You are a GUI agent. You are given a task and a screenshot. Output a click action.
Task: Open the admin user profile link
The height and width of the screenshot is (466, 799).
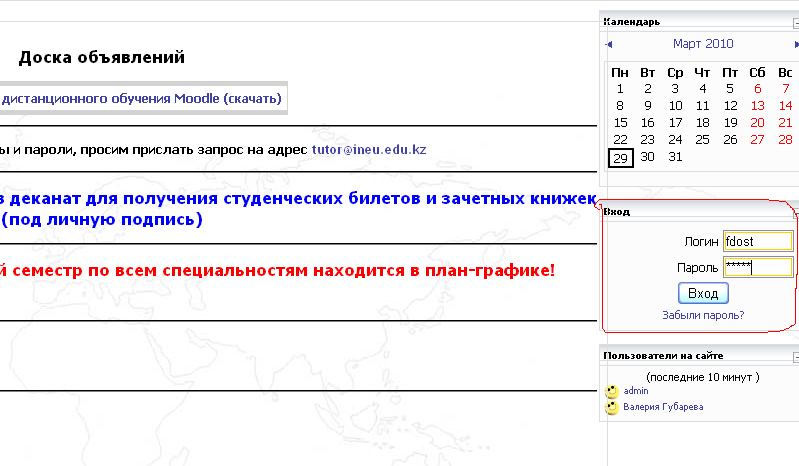tap(636, 391)
